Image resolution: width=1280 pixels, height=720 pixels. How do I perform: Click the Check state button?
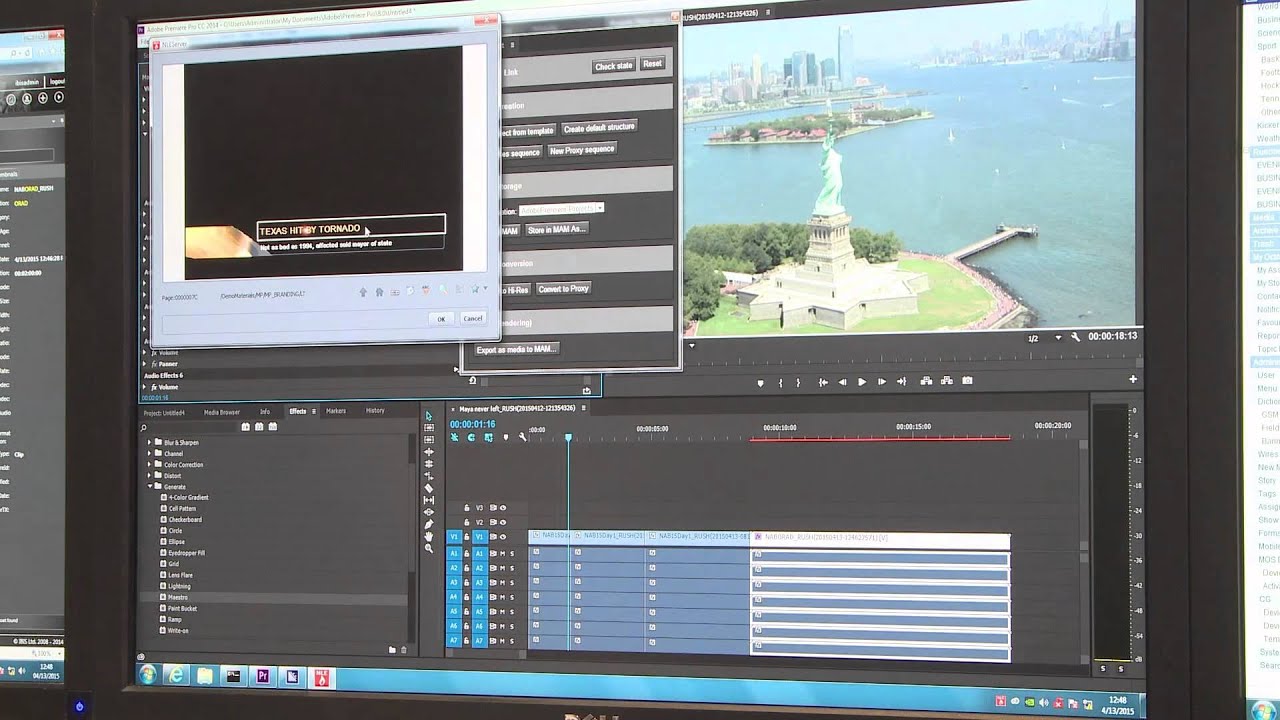click(614, 66)
